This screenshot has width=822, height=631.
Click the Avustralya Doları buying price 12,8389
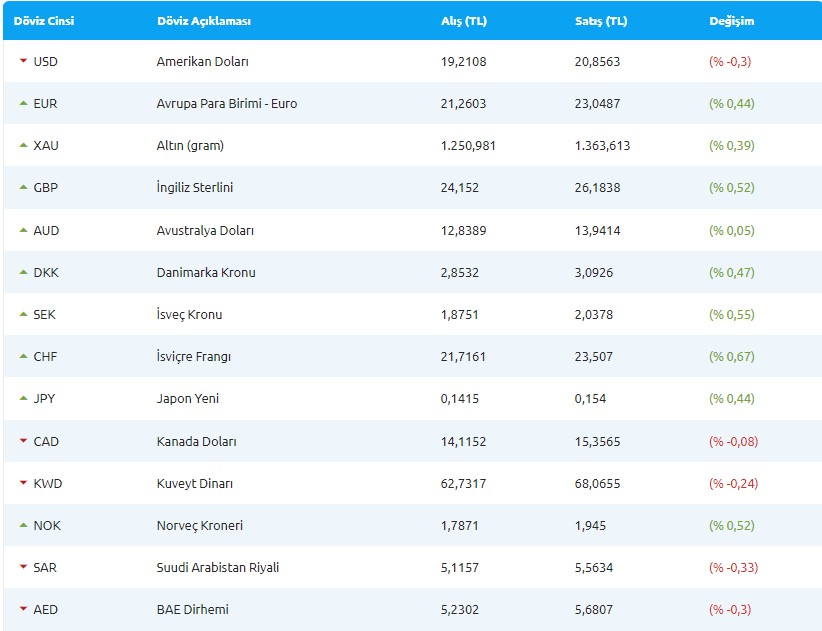click(x=463, y=230)
